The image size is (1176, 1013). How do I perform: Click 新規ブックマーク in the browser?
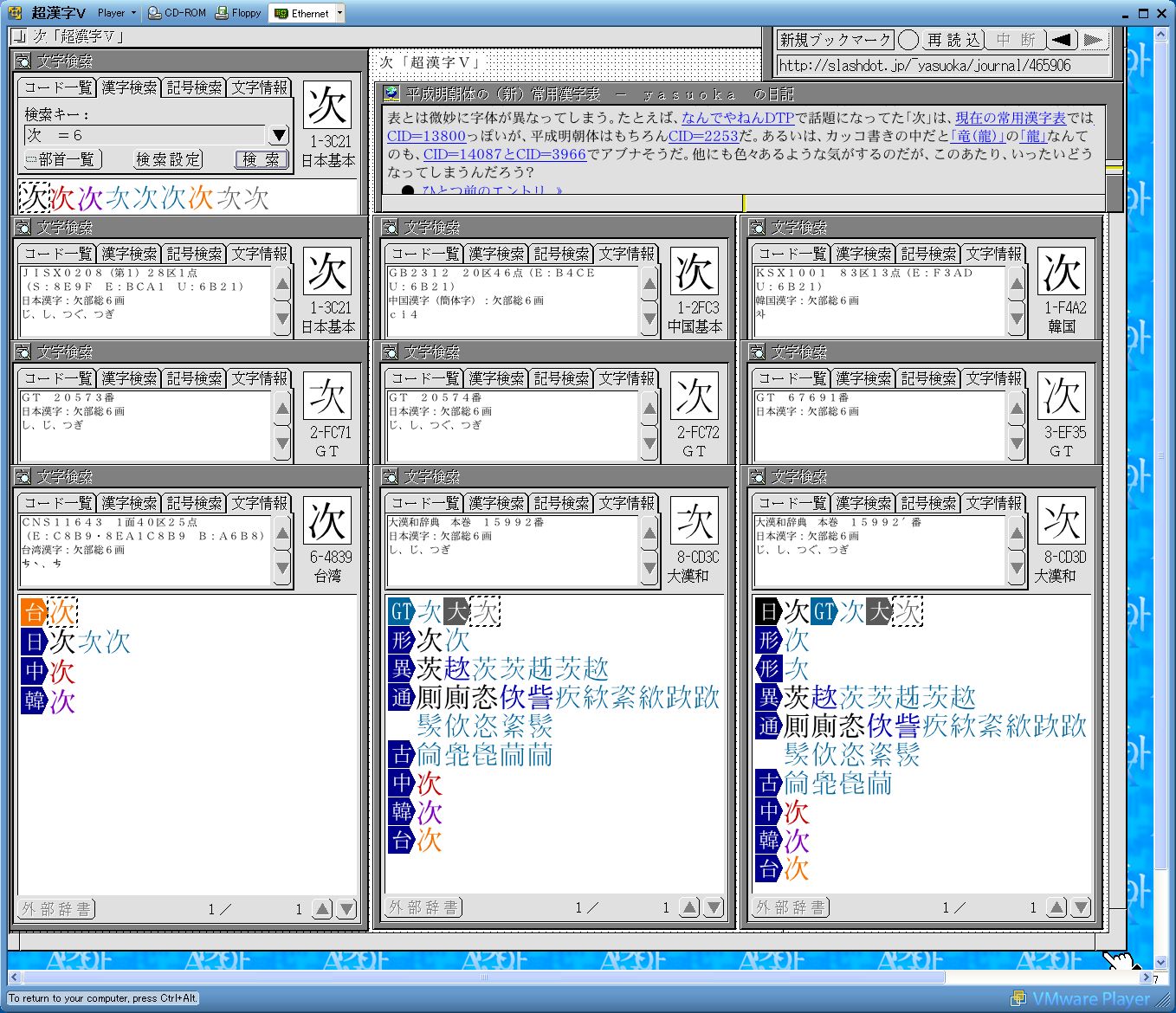point(835,40)
